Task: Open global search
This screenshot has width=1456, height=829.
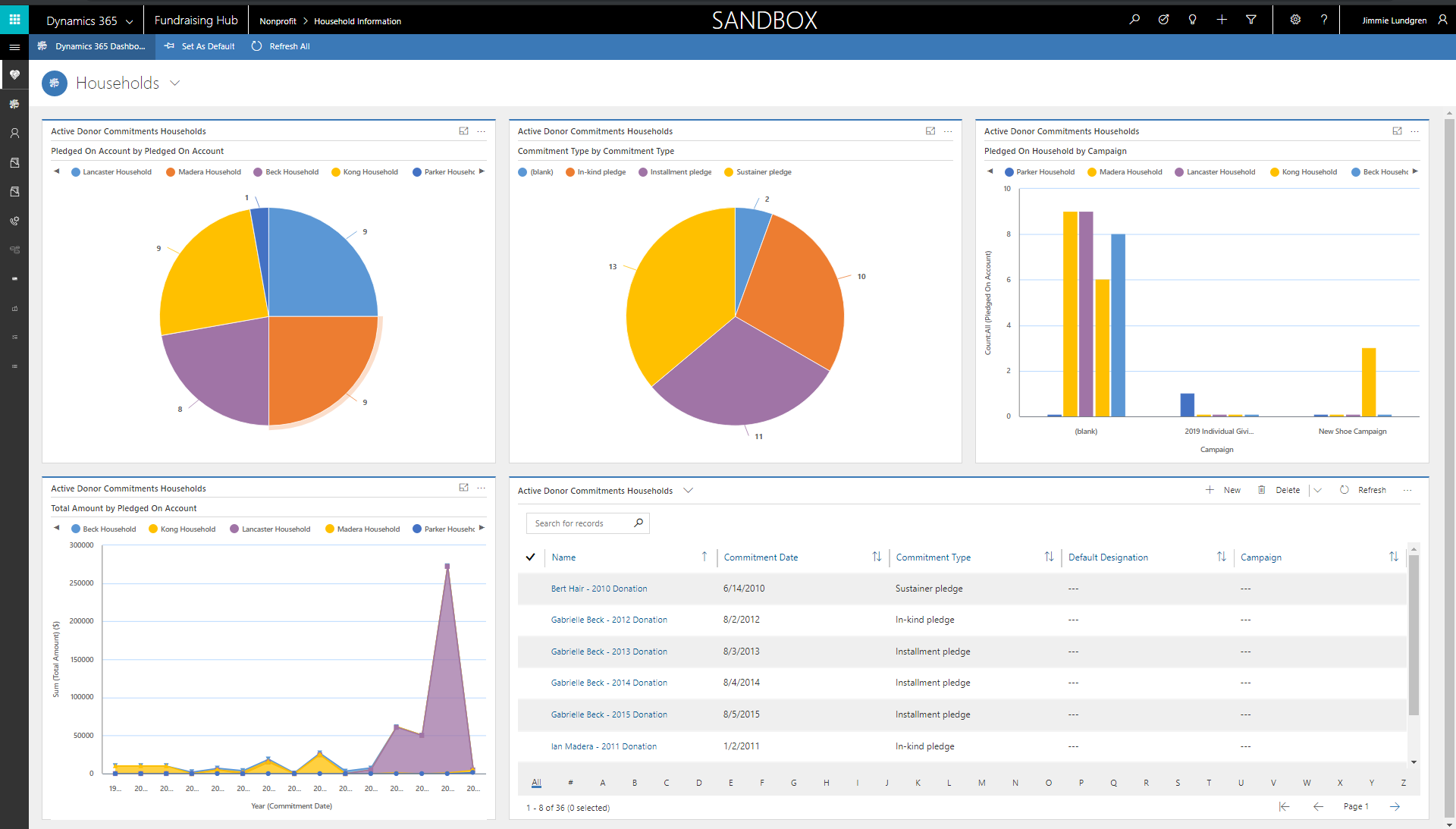Action: 1134,20
